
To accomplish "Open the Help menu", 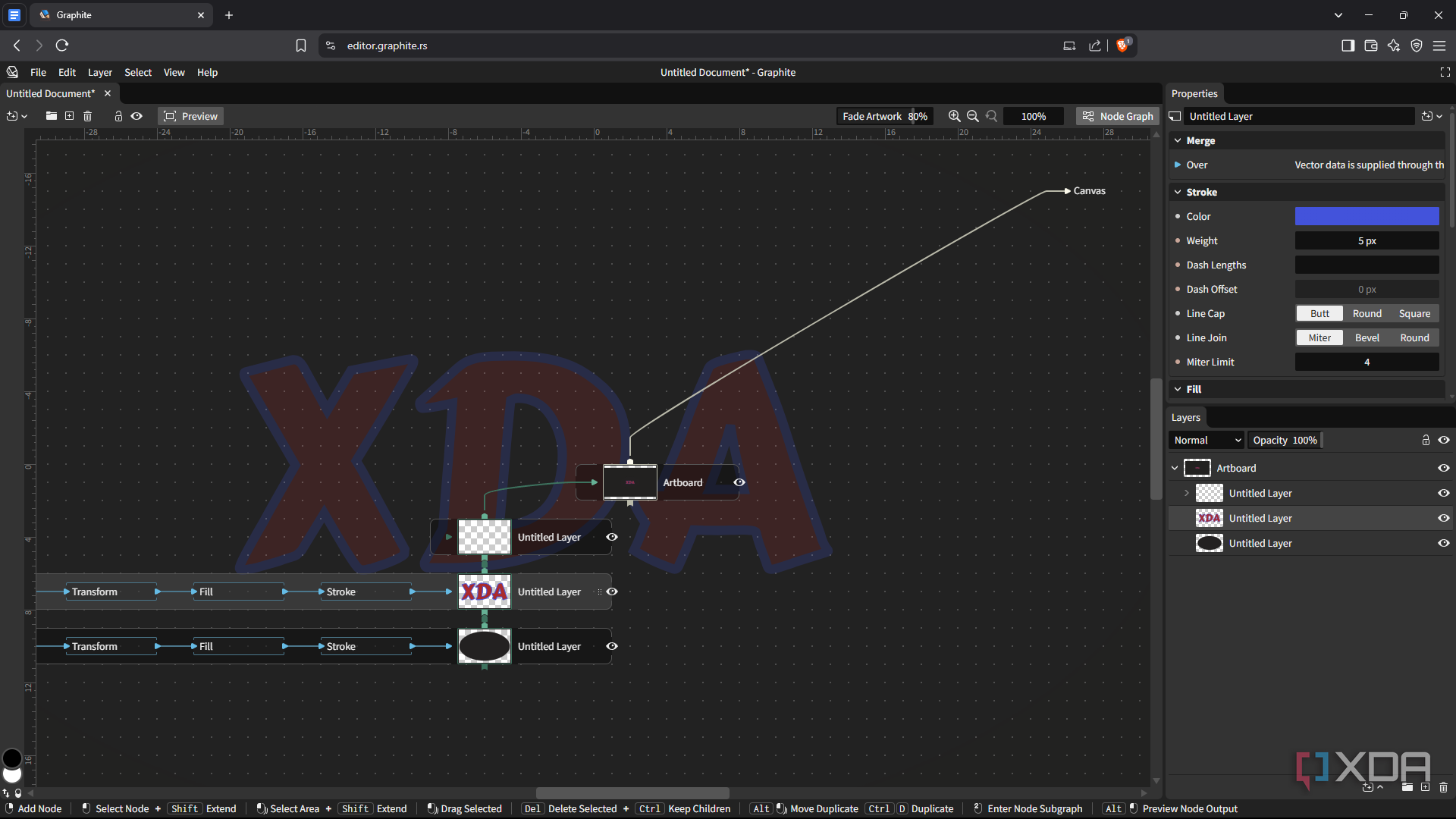I will coord(207,72).
